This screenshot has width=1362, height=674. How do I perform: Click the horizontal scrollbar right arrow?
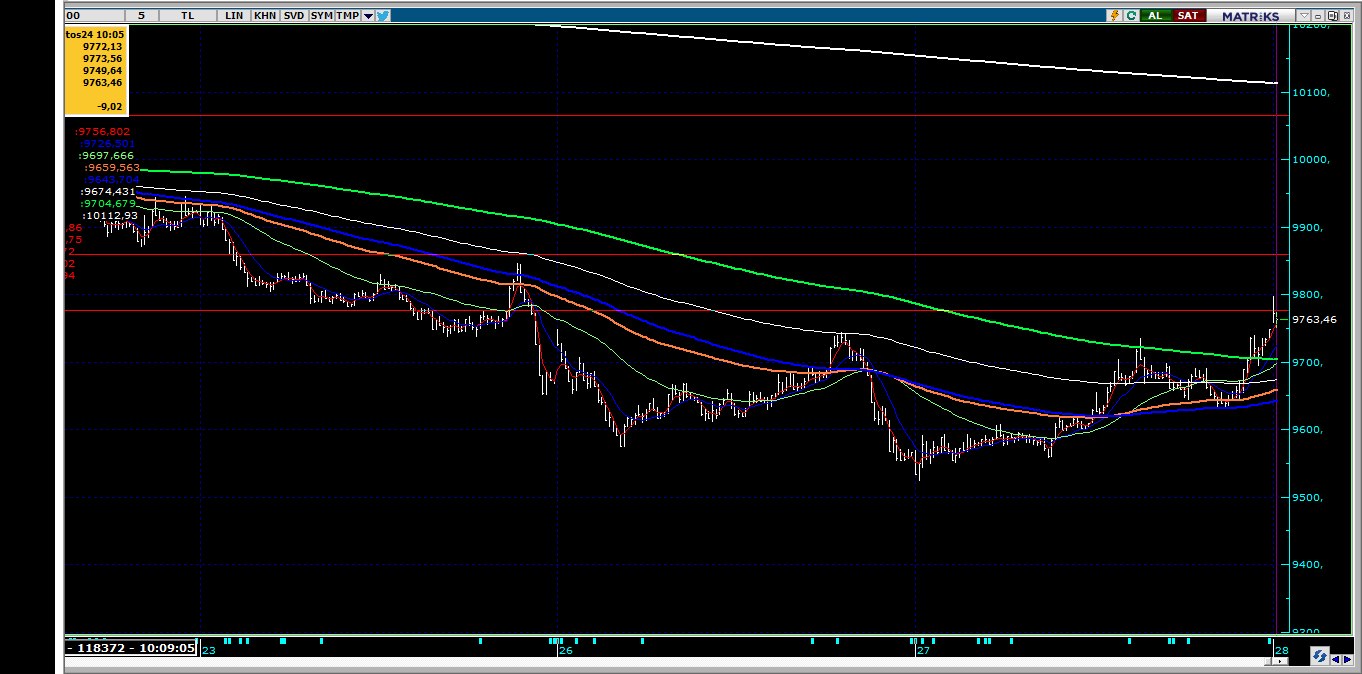(x=1280, y=661)
